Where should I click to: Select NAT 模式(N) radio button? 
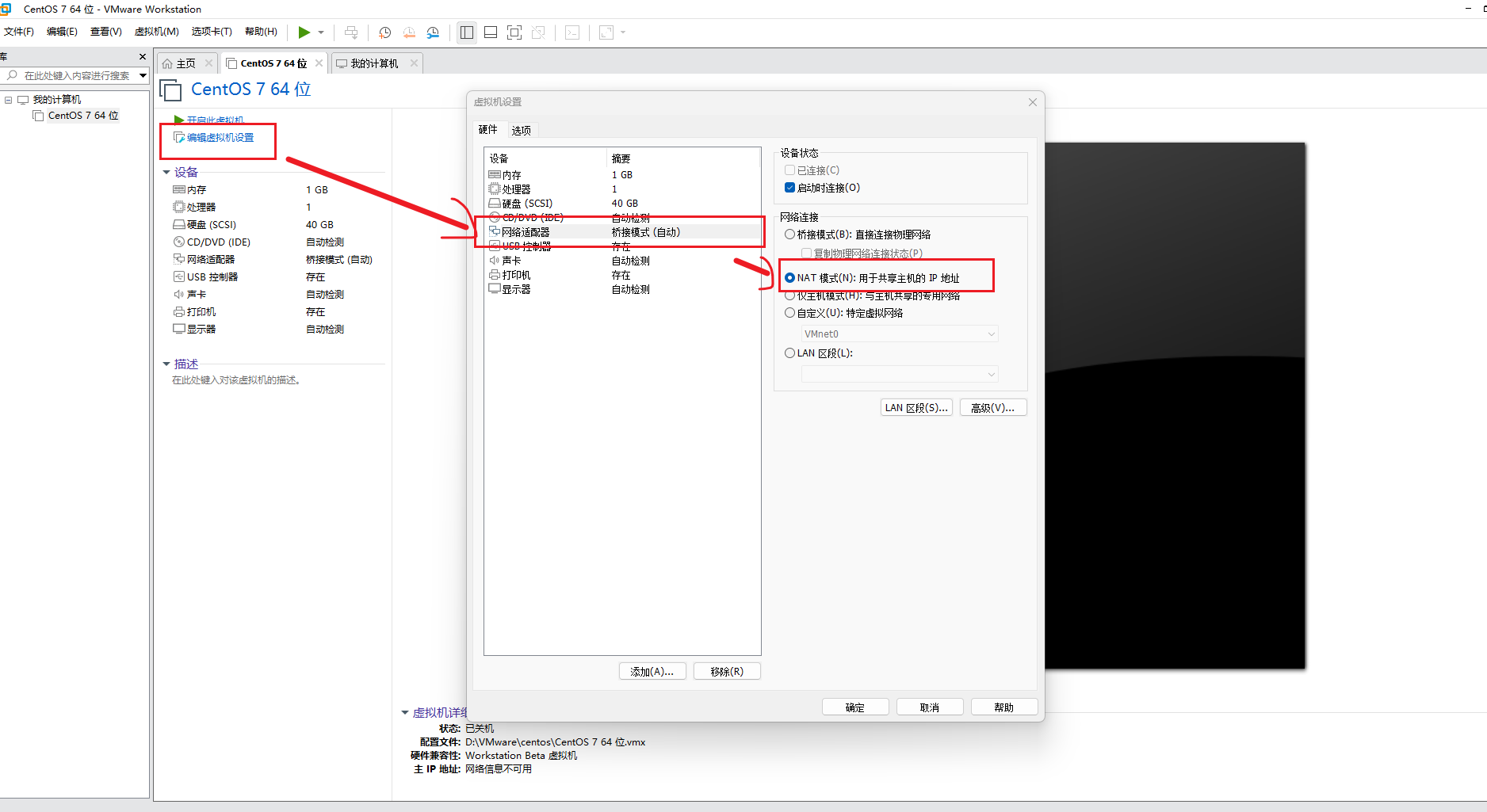pyautogui.click(x=789, y=278)
